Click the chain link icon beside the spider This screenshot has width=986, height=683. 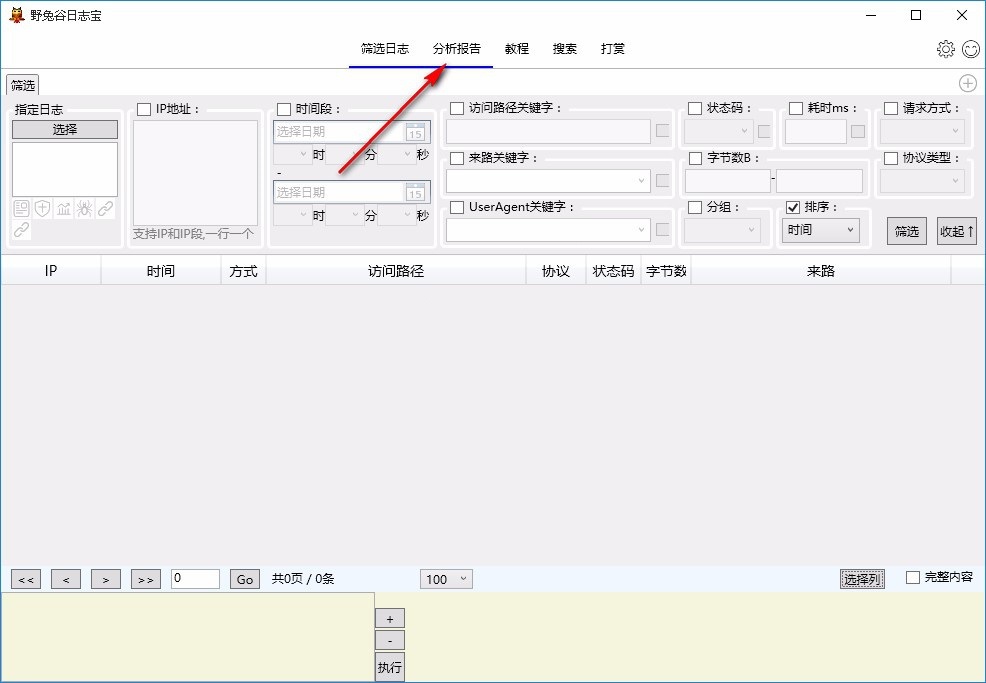click(x=105, y=208)
